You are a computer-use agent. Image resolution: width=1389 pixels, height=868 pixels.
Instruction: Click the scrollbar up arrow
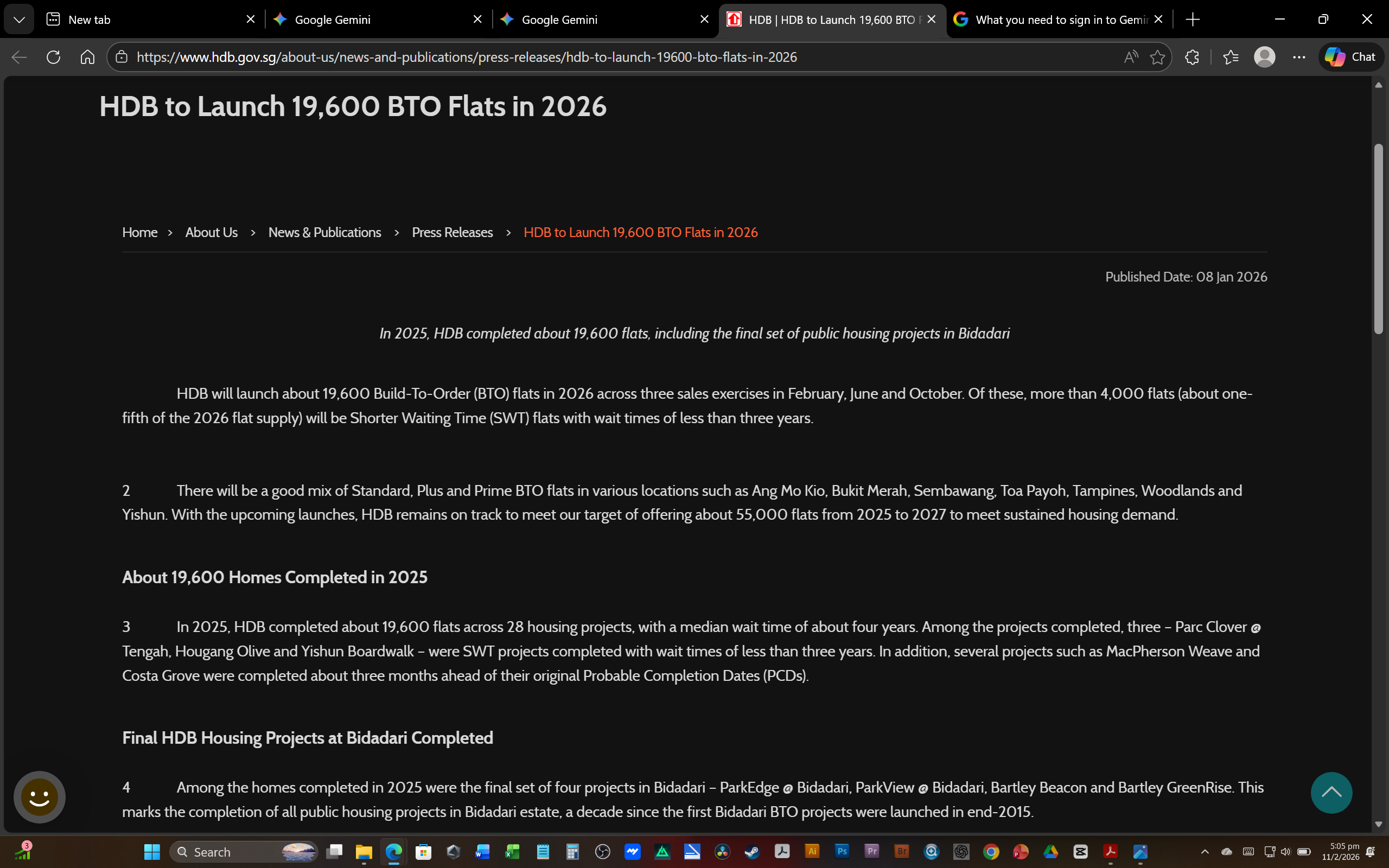tap(1379, 85)
